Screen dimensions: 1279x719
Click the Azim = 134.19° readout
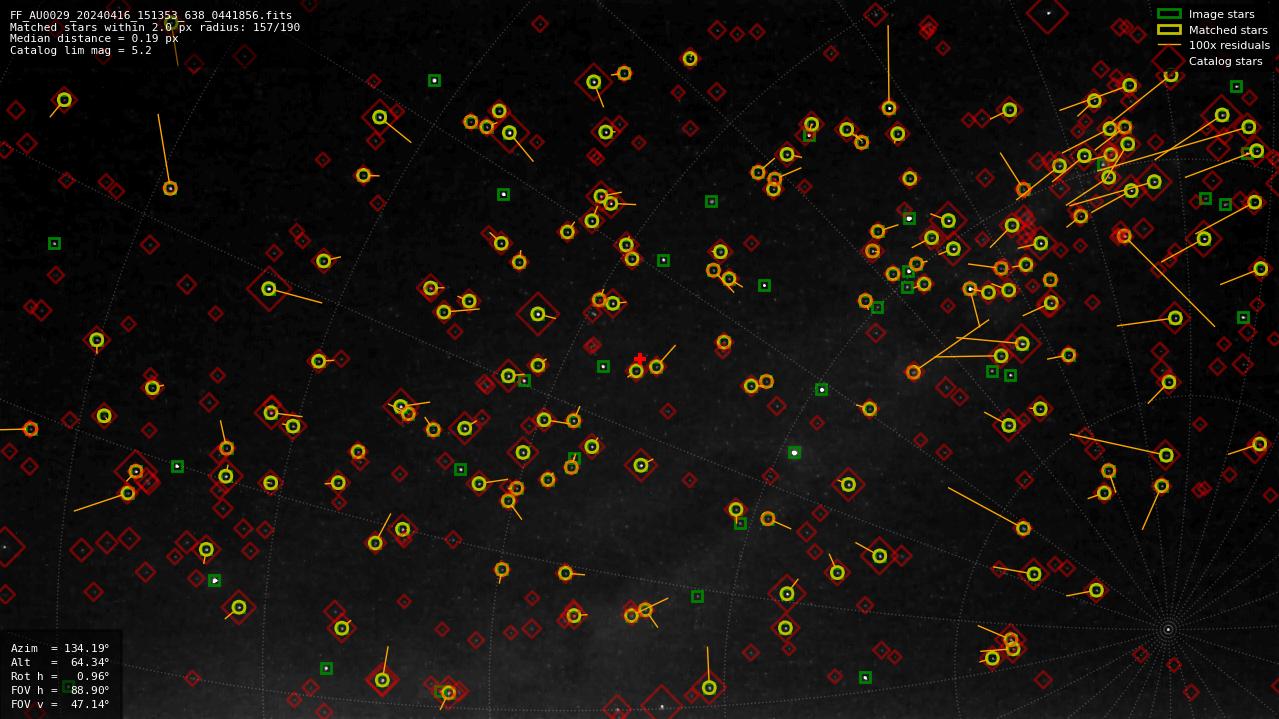pyautogui.click(x=60, y=648)
